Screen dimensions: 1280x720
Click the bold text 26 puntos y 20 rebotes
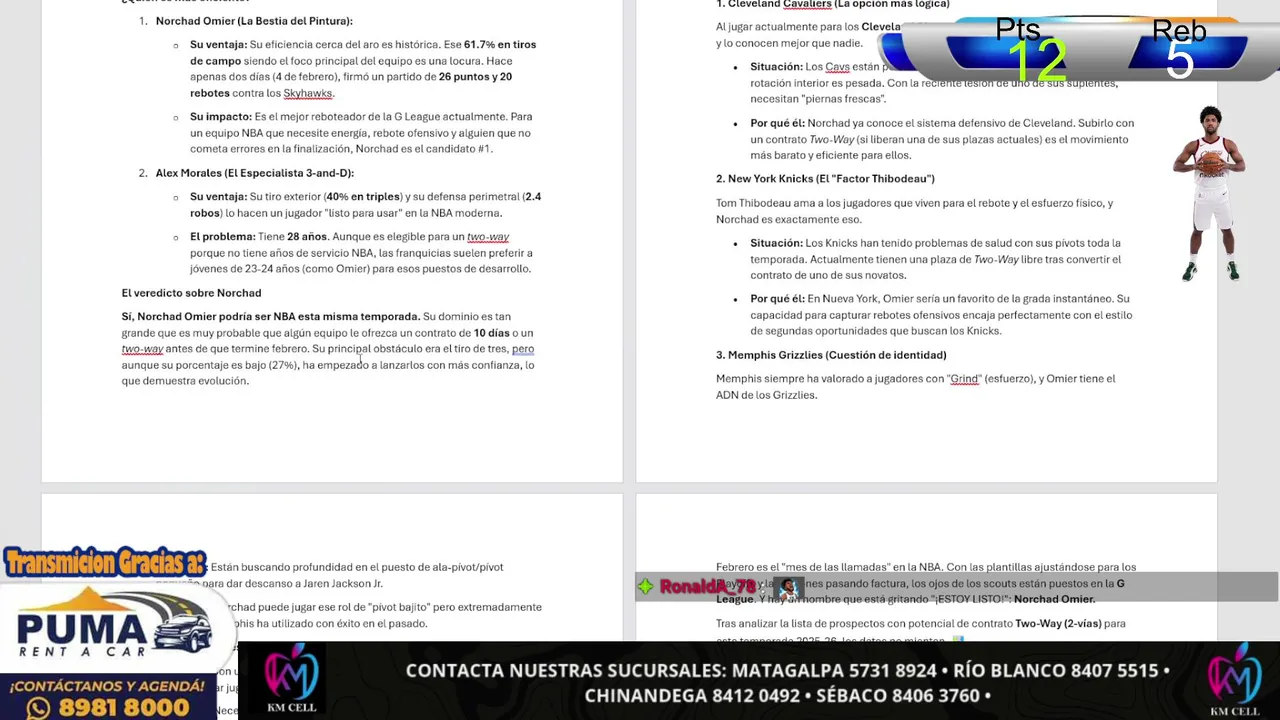(x=351, y=85)
